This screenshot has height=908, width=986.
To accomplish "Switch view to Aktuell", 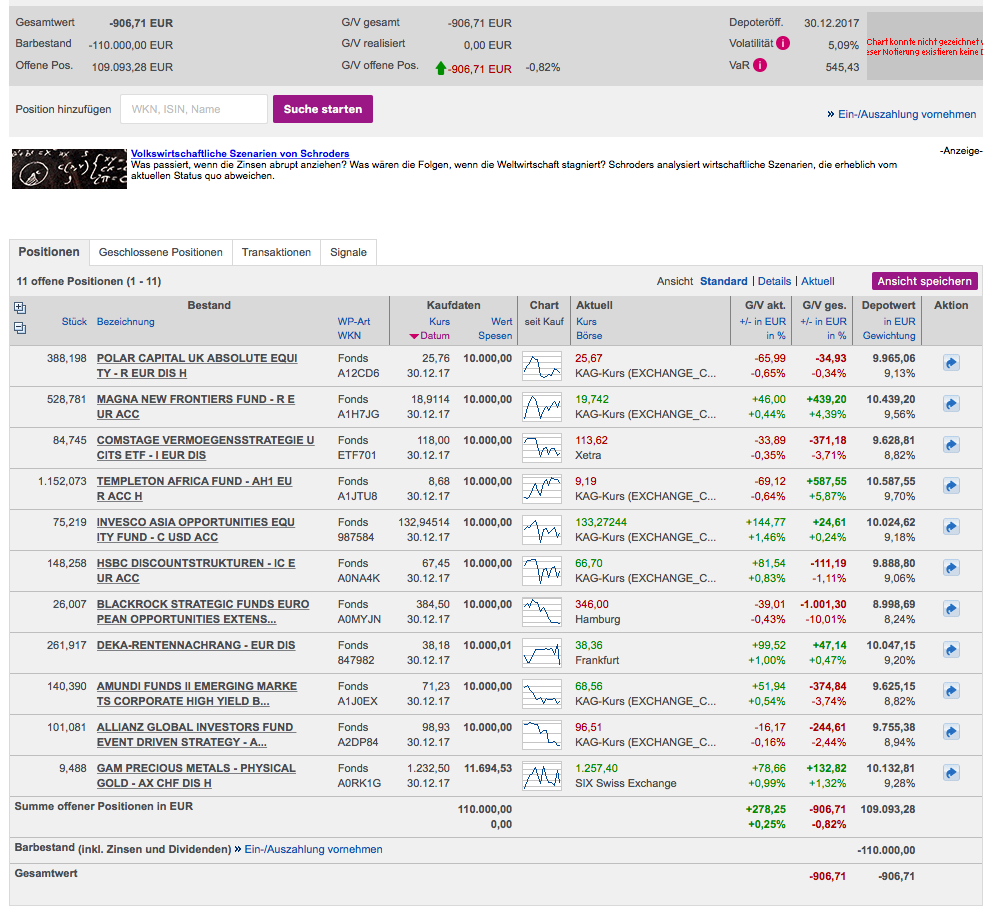I will [x=817, y=281].
